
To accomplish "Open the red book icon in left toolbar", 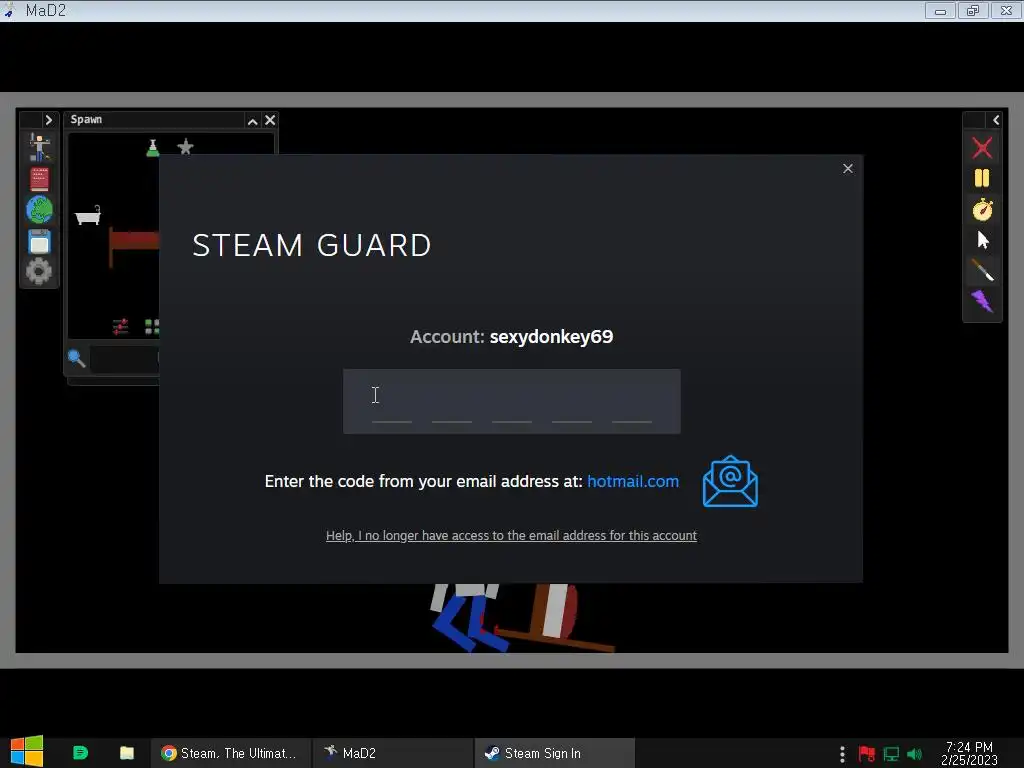I will (x=39, y=179).
